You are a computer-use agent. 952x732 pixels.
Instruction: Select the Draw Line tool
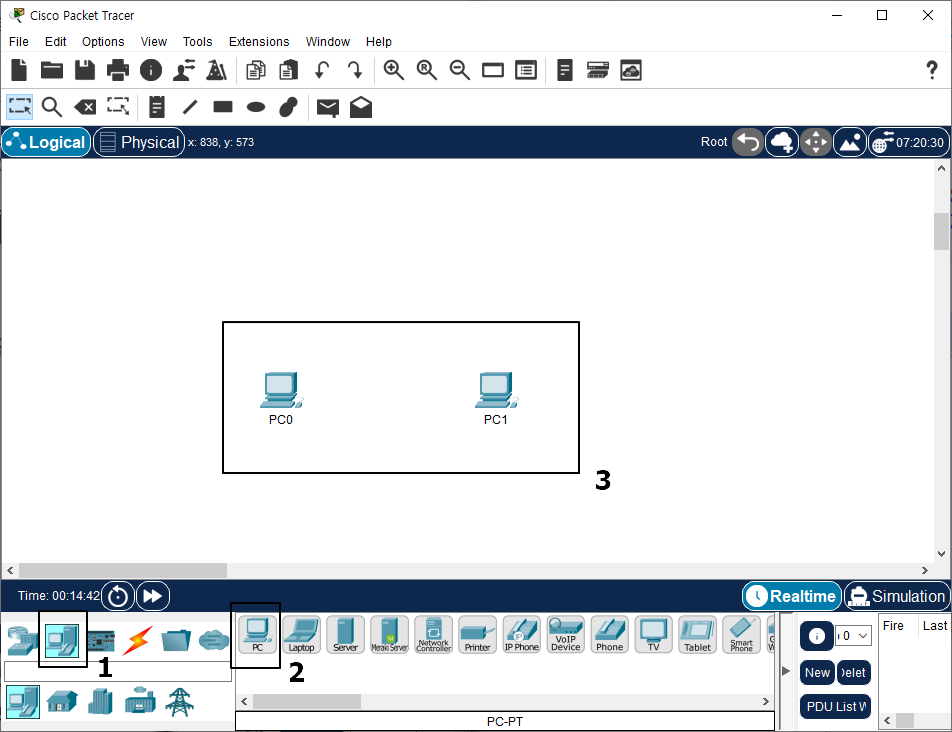(x=190, y=107)
